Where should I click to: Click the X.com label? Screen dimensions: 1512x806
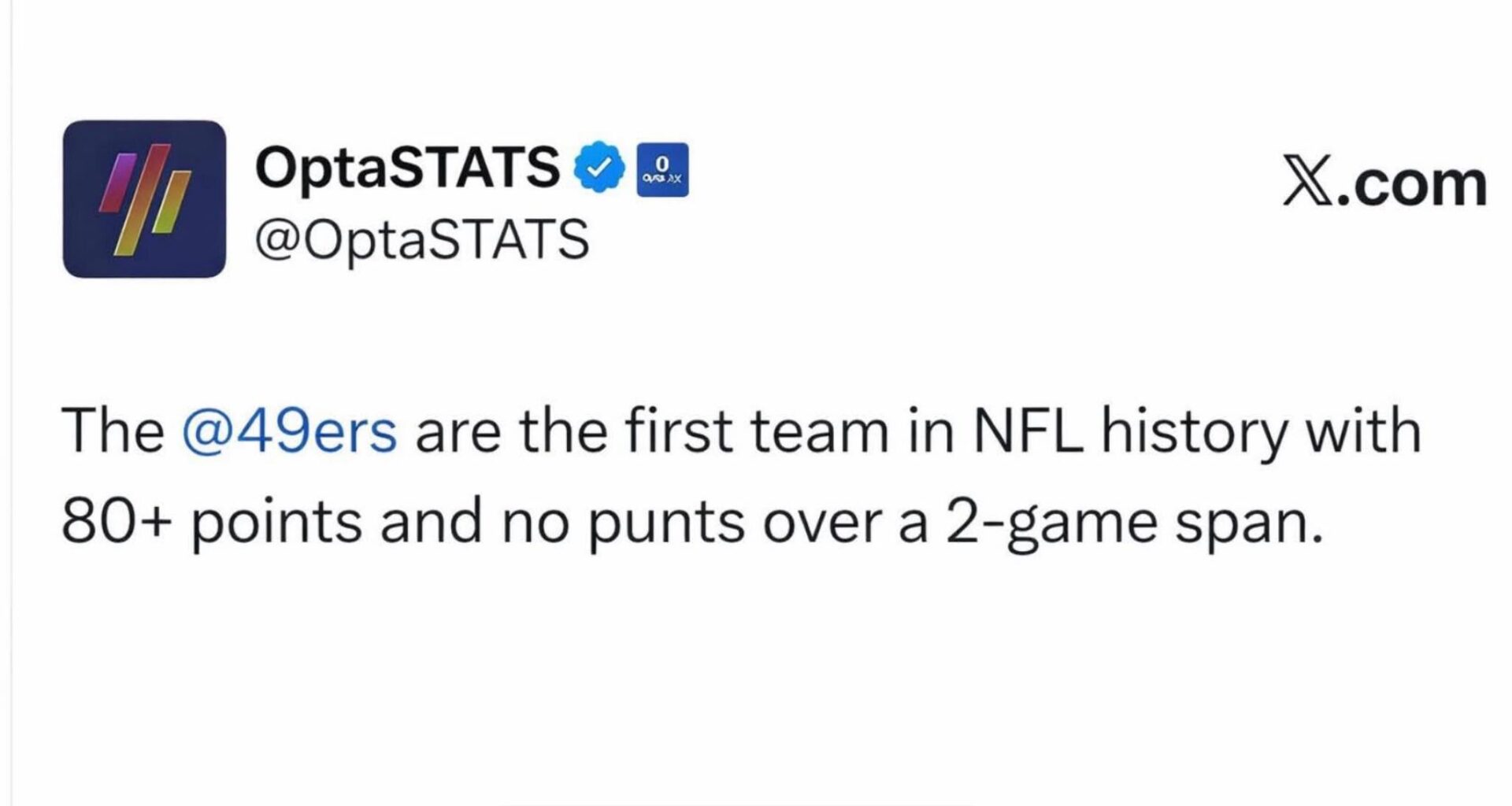click(1384, 184)
